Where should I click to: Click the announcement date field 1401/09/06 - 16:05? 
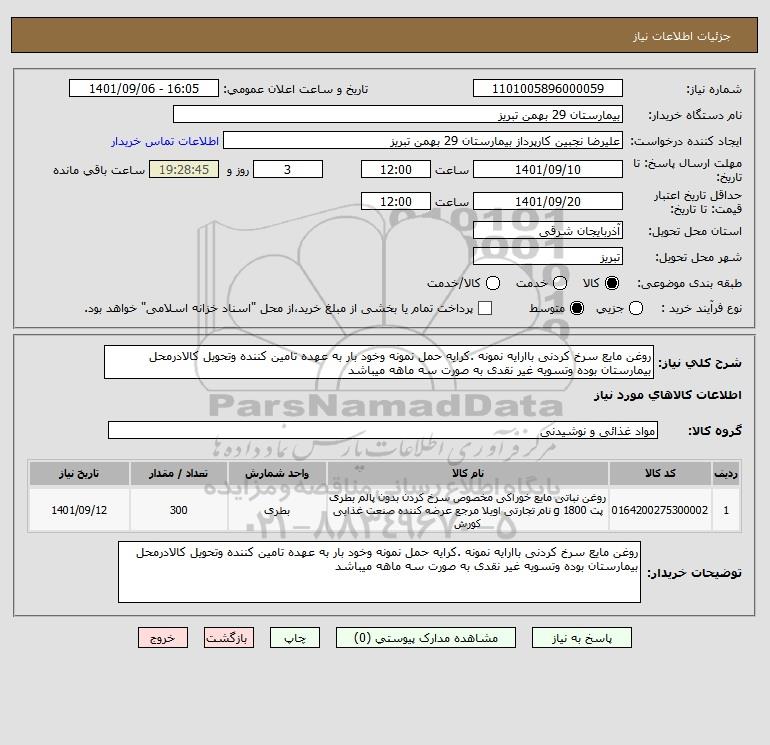144,89
